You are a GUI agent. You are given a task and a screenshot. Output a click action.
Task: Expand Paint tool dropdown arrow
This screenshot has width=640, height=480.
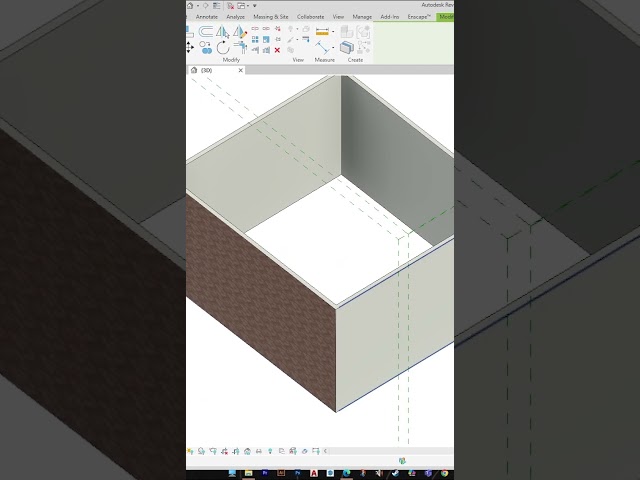(298, 39)
